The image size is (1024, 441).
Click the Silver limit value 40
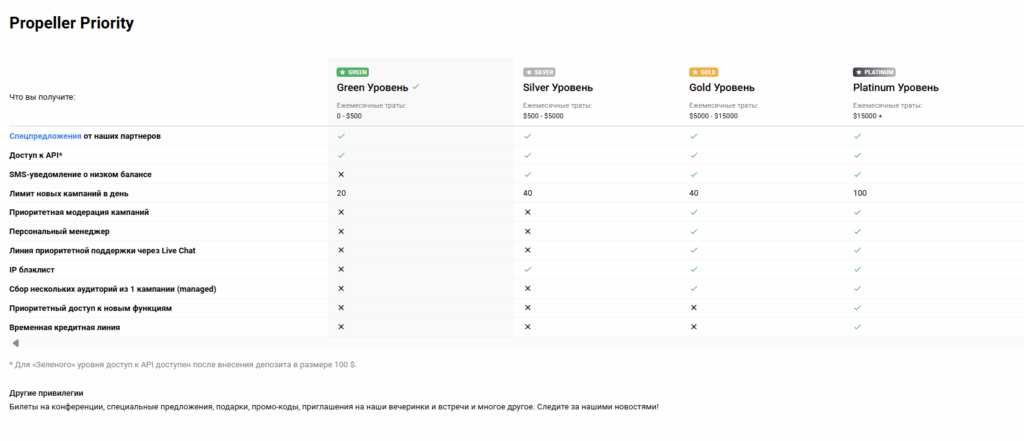528,193
